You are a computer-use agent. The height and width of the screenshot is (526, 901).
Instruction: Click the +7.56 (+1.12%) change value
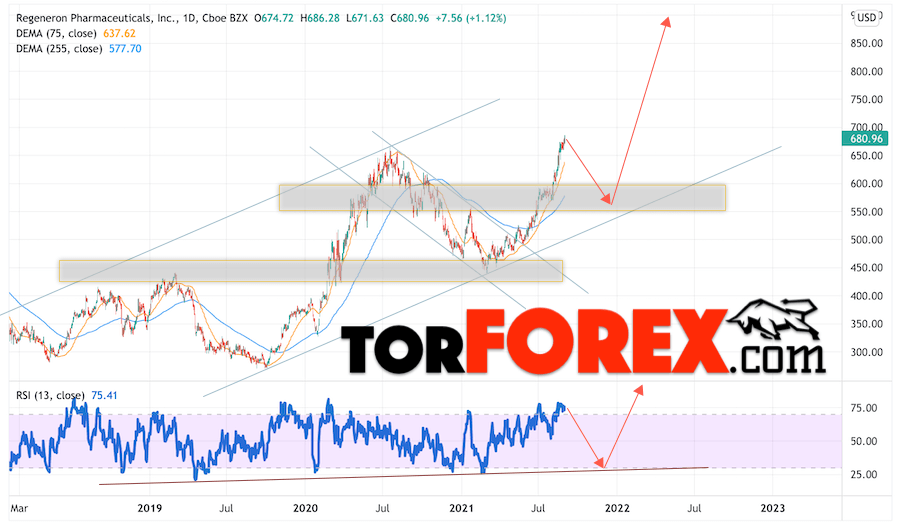pos(471,18)
